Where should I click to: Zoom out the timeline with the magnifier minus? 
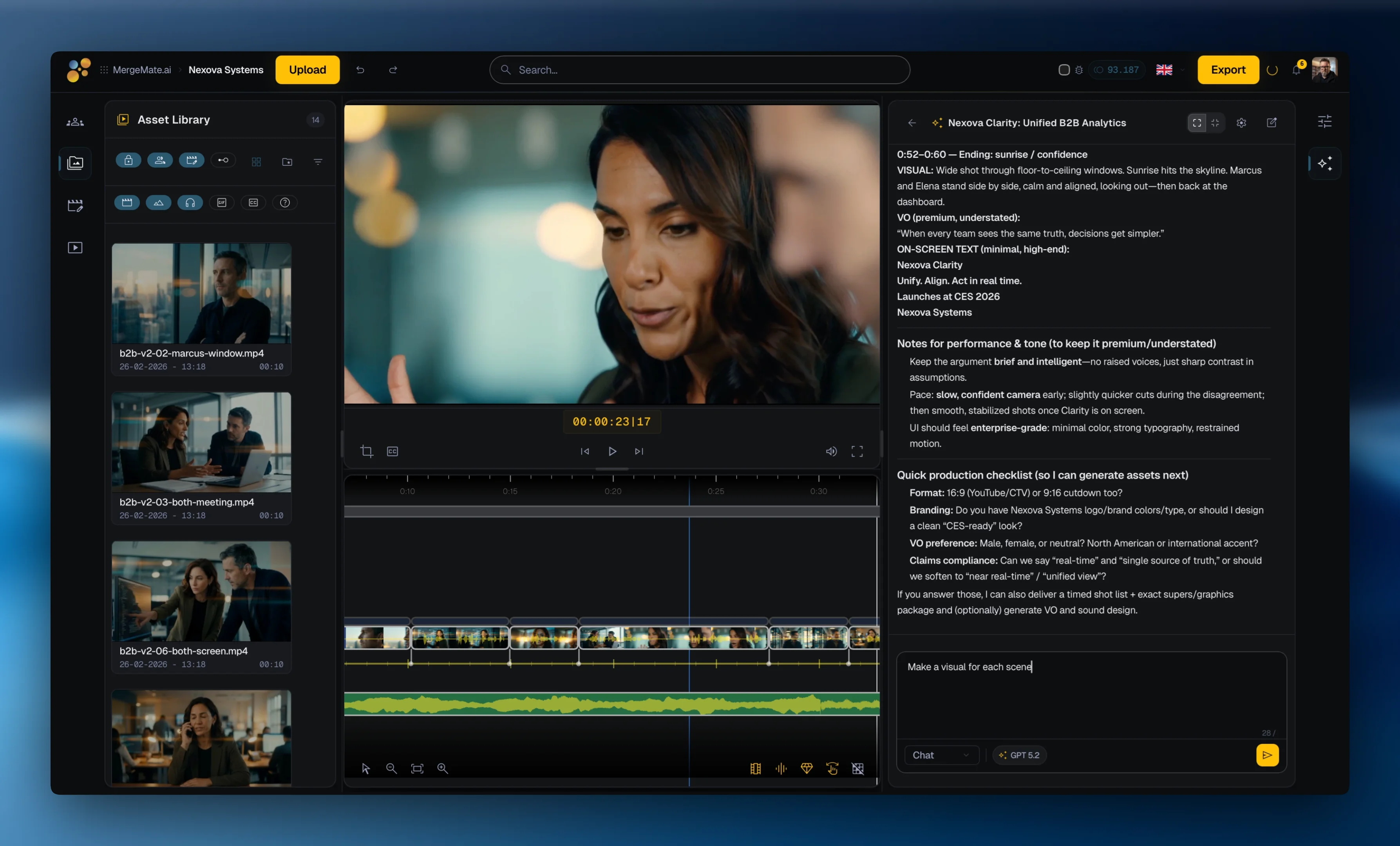pyautogui.click(x=391, y=768)
